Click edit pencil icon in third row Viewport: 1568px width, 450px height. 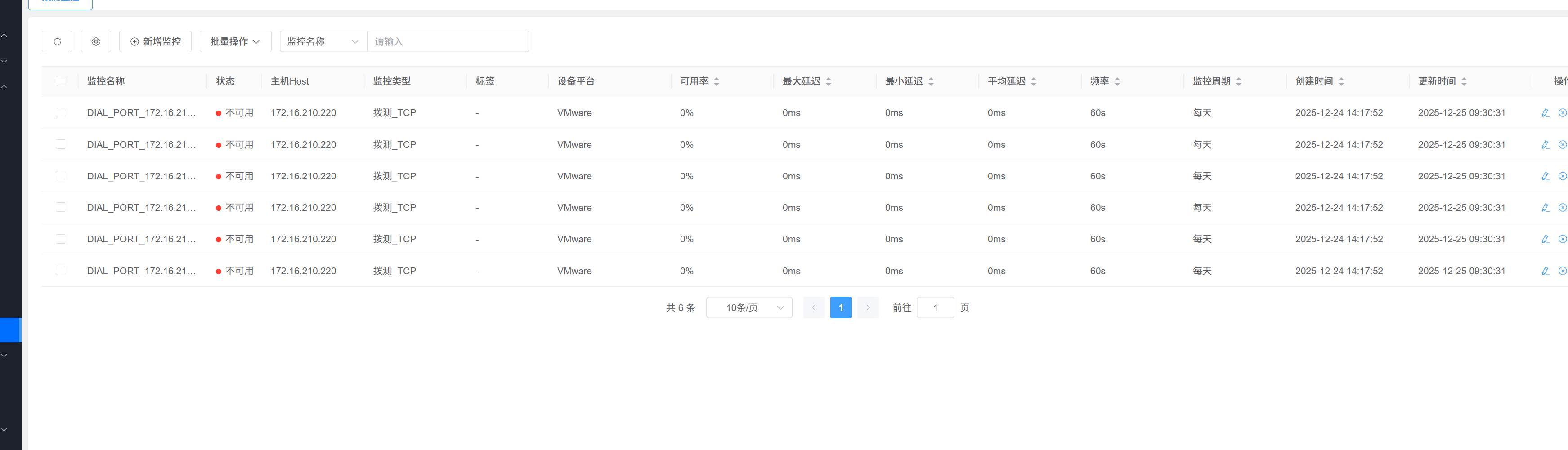coord(1546,176)
